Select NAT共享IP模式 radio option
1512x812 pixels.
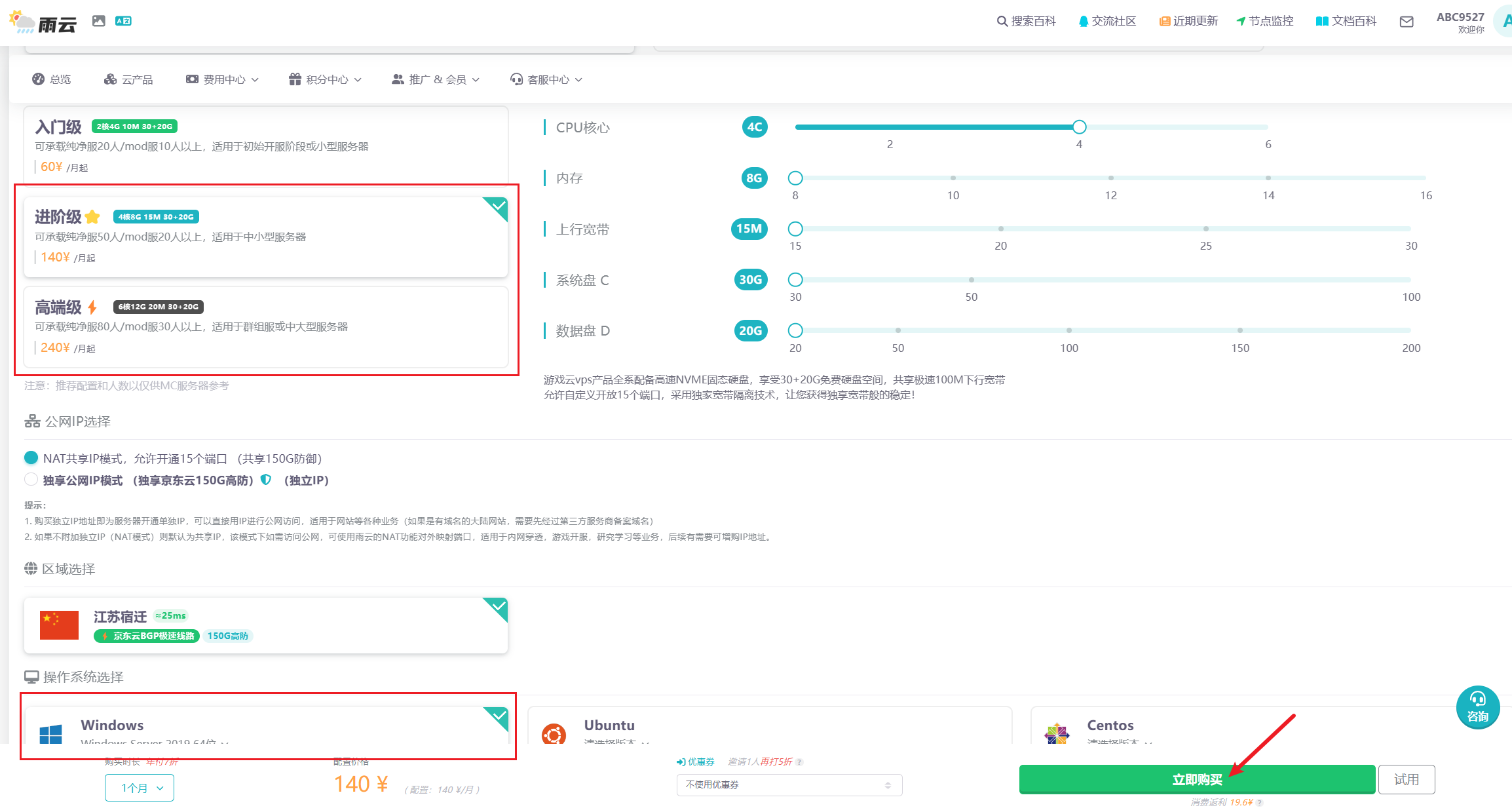click(x=31, y=457)
